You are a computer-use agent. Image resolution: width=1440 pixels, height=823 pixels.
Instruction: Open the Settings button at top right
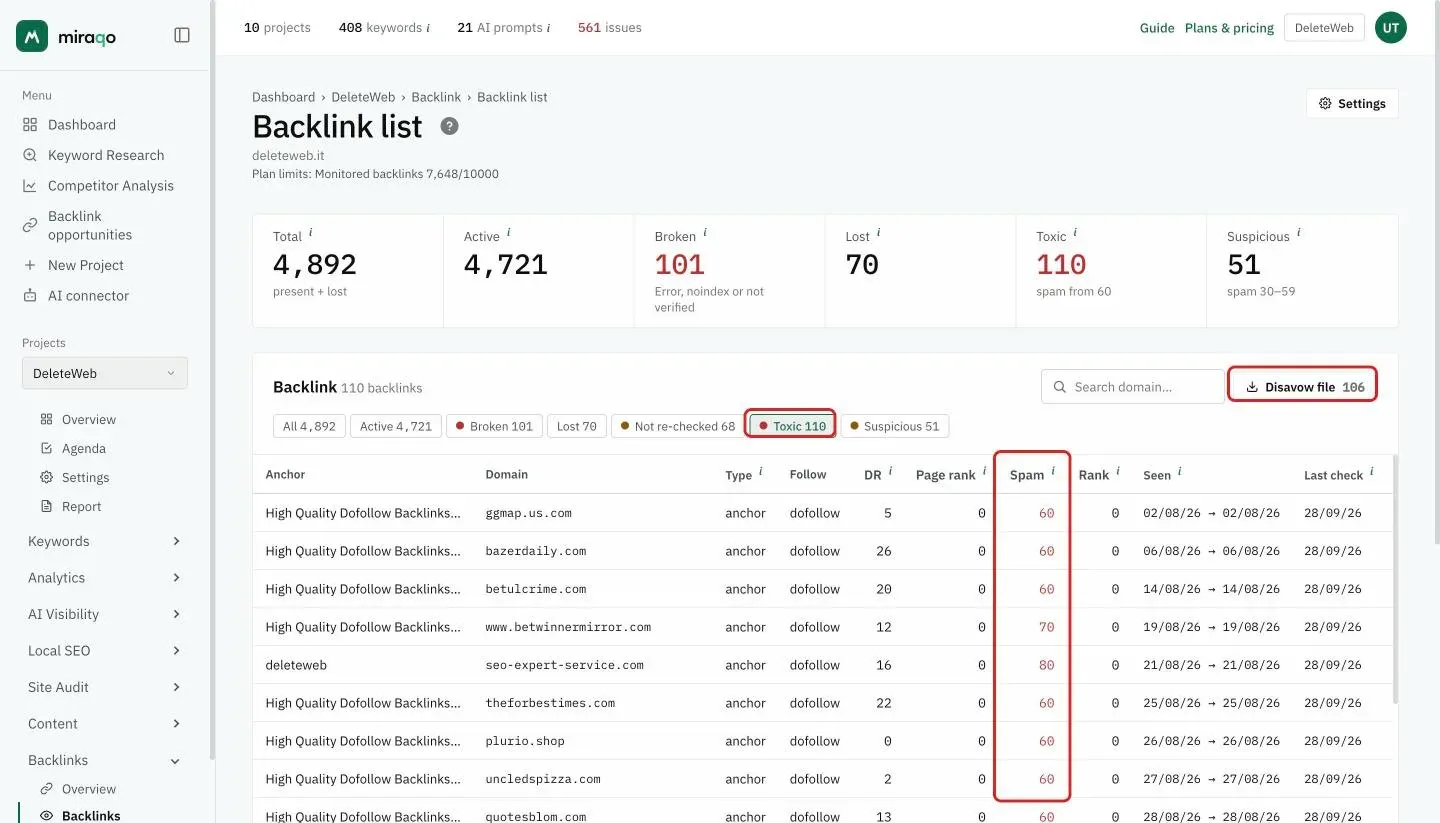1352,103
